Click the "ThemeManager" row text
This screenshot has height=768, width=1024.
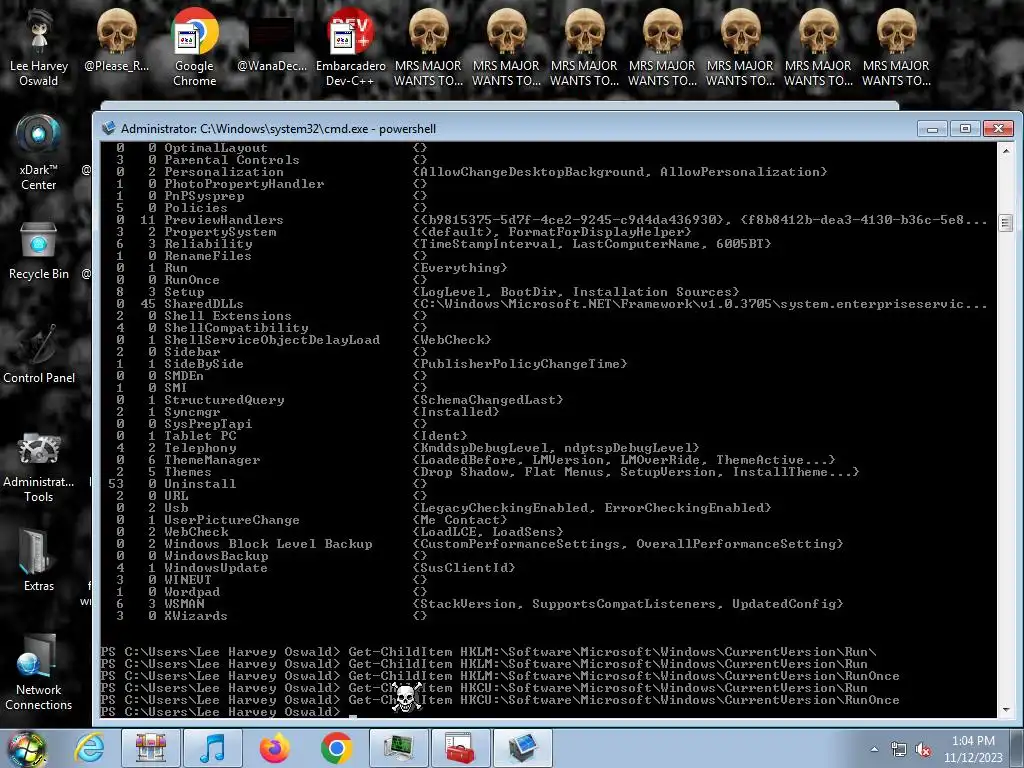[212, 460]
